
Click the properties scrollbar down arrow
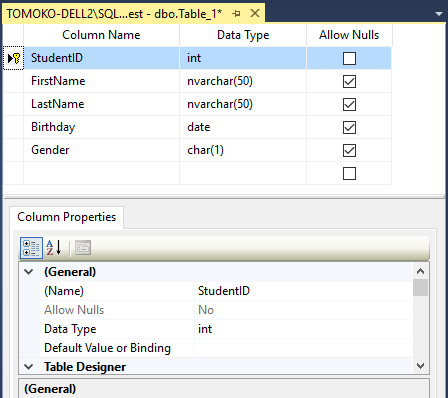420,366
